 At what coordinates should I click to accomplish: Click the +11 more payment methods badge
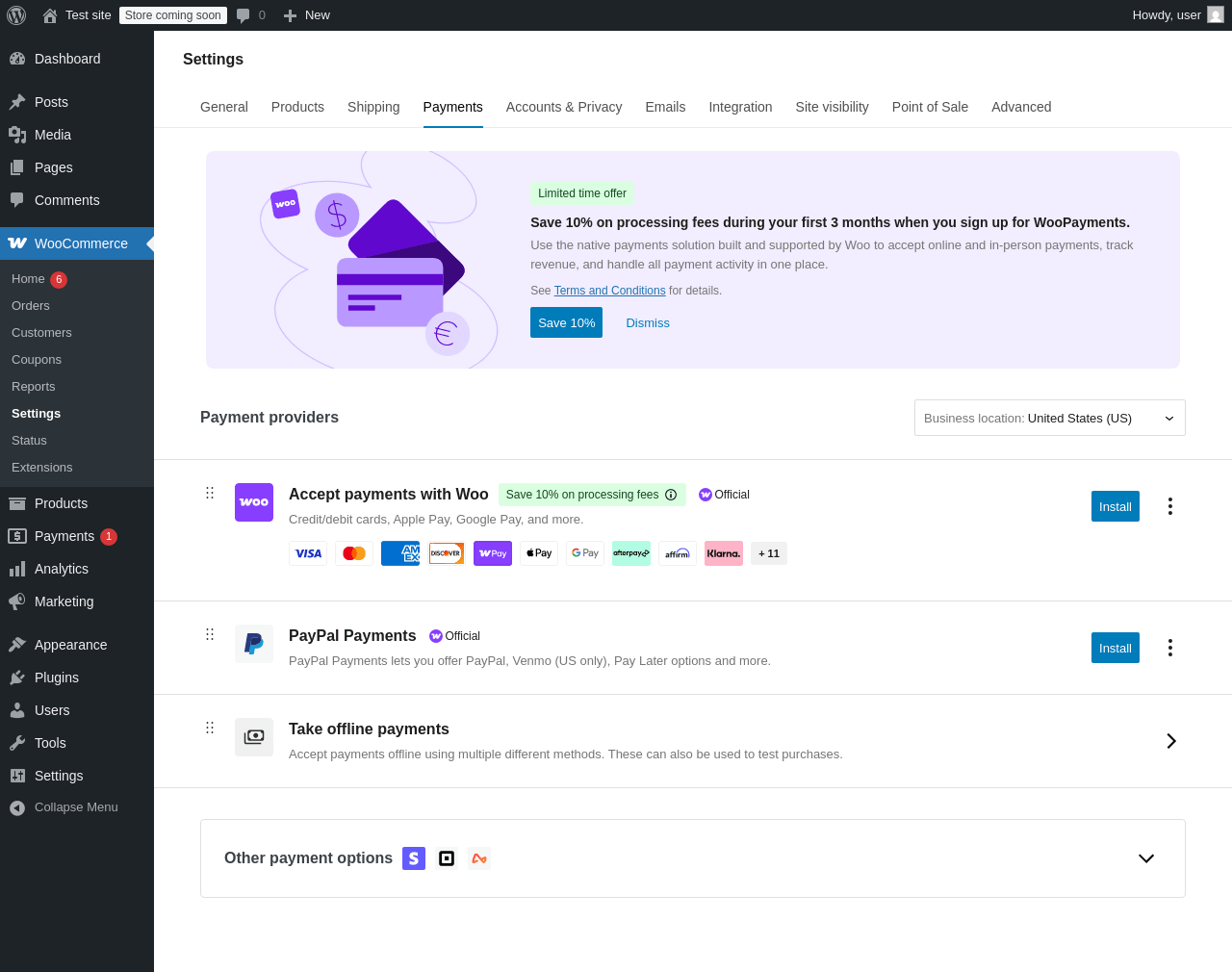[x=769, y=553]
